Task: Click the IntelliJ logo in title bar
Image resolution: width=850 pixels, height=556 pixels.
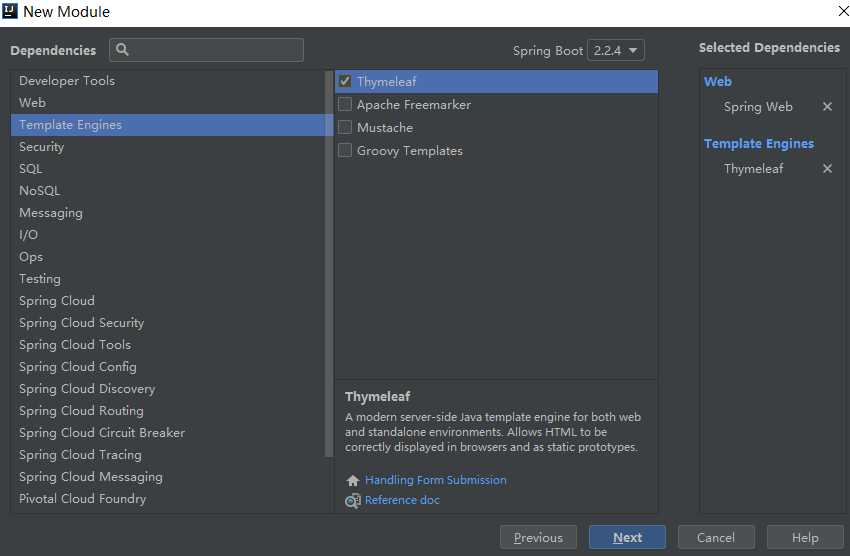Action: [x=10, y=12]
